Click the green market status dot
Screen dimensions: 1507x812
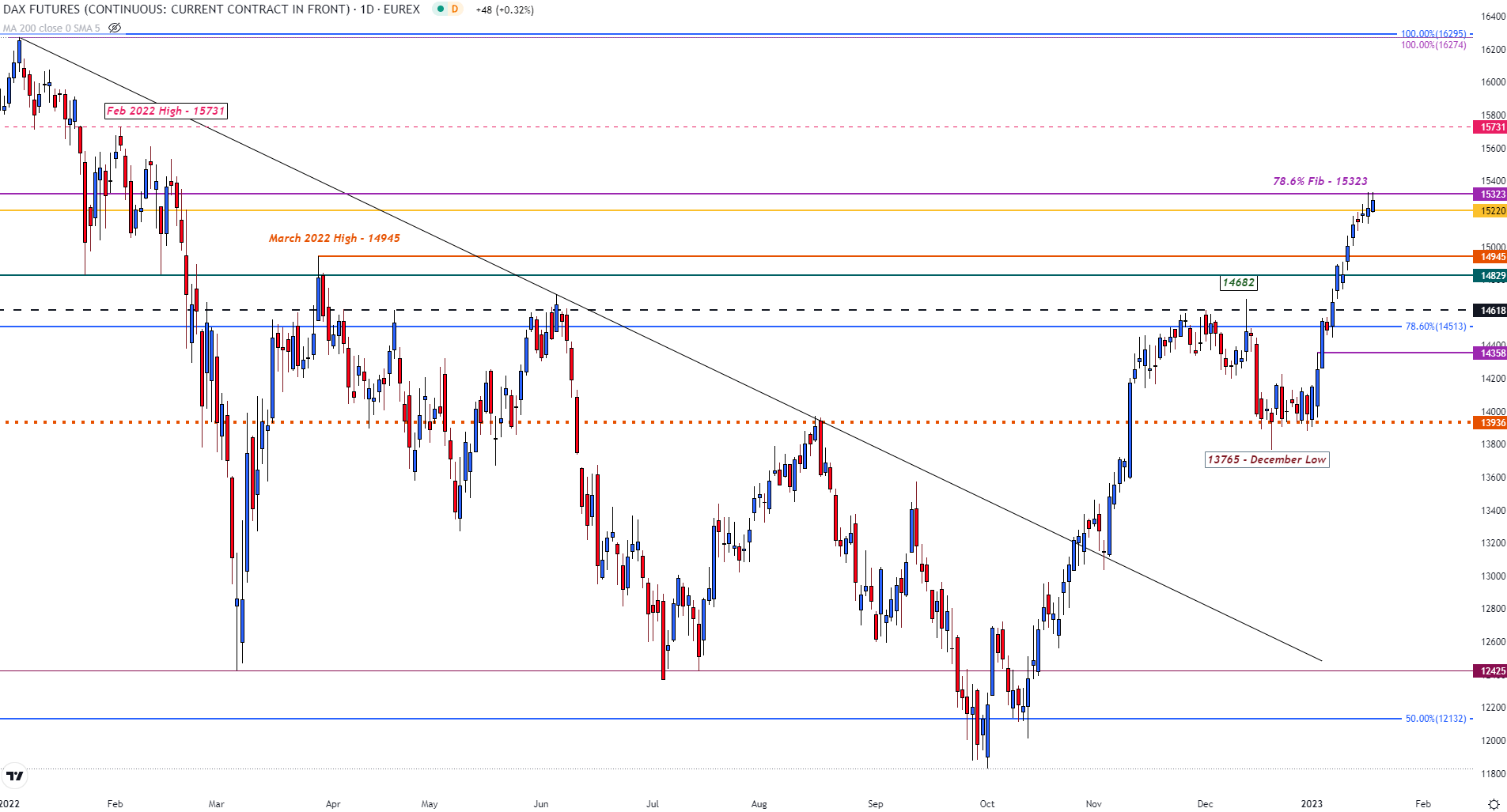click(x=439, y=9)
